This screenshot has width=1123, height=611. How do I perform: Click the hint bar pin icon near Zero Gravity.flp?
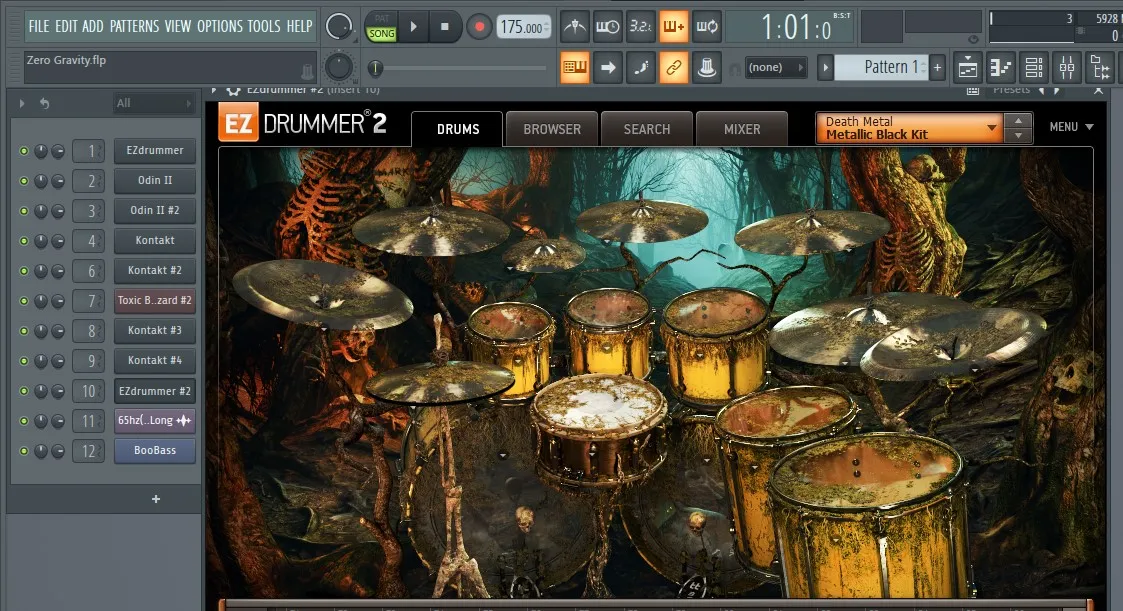pos(307,71)
